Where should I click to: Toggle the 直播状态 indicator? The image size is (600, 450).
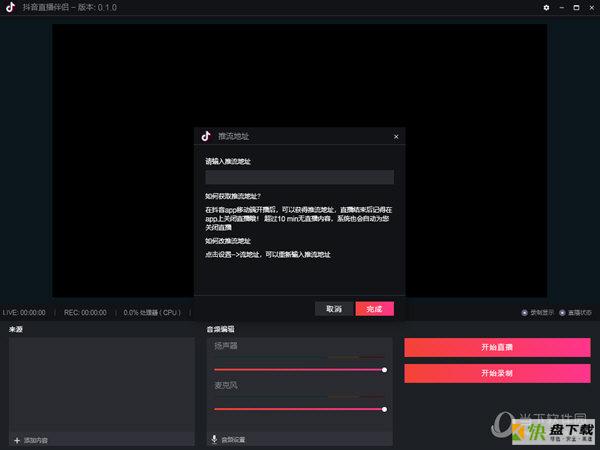pos(562,313)
